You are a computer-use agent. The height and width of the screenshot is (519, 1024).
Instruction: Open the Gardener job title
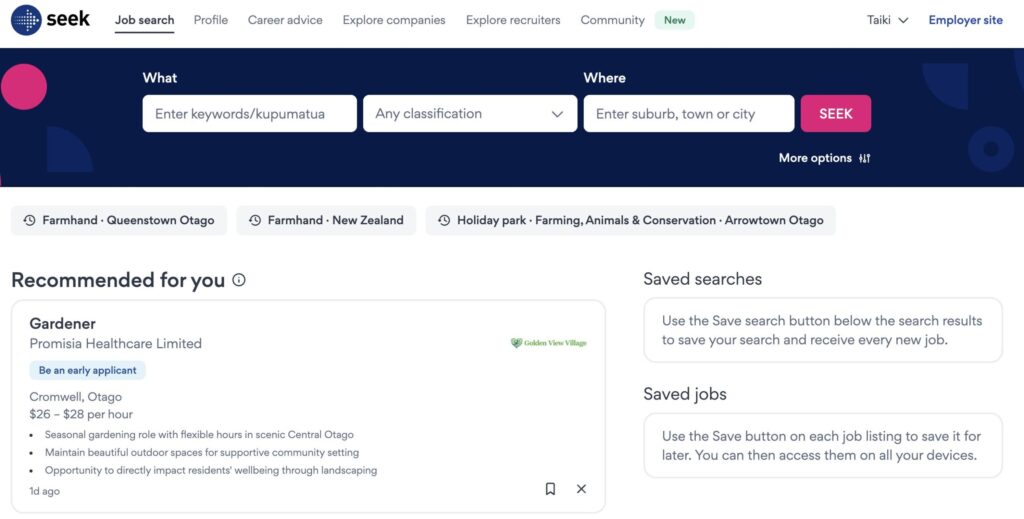coord(63,324)
